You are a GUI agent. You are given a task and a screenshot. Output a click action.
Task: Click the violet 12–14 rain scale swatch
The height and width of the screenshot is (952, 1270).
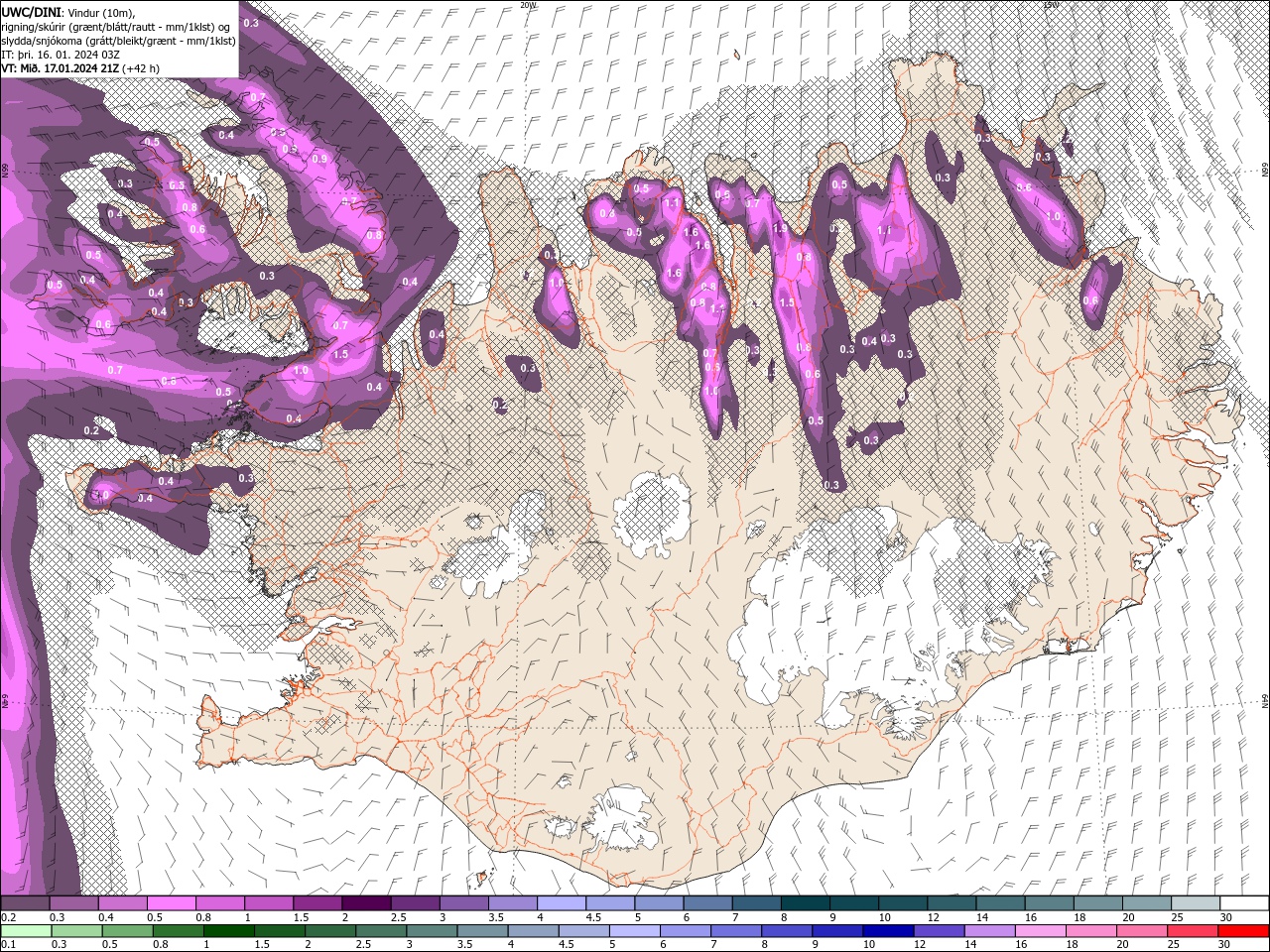940,931
